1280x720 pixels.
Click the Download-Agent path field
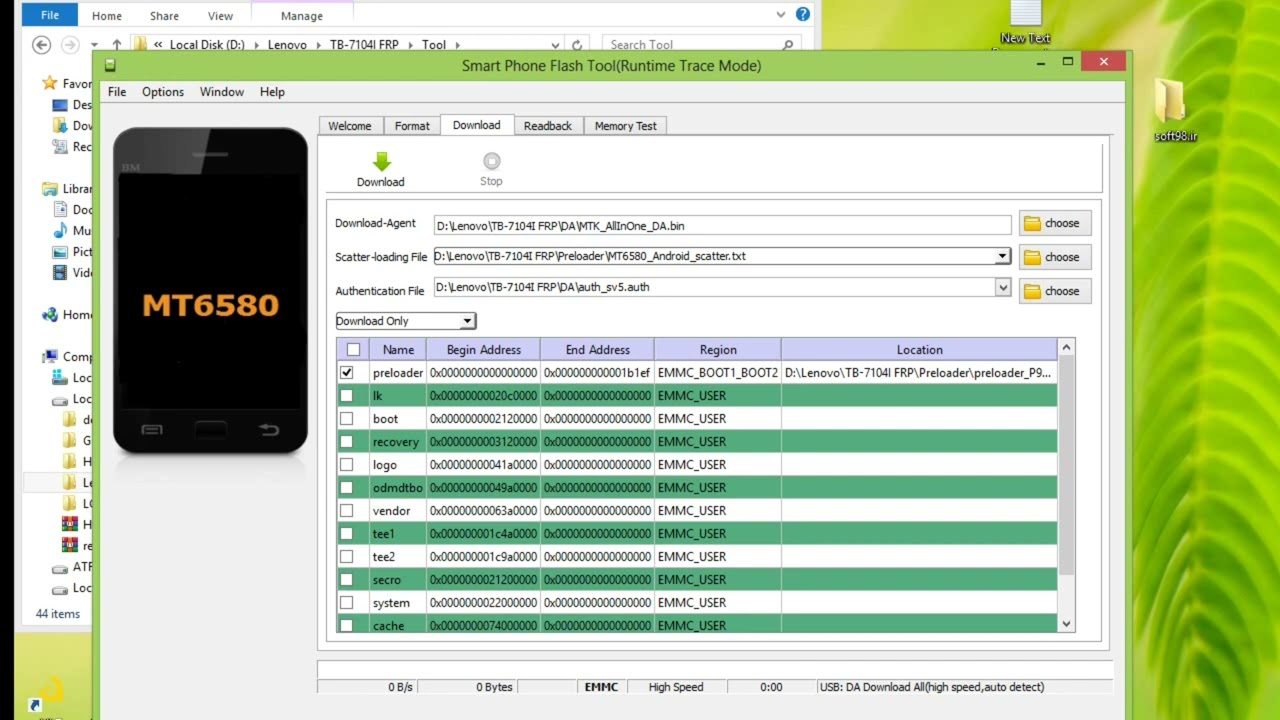coord(722,226)
